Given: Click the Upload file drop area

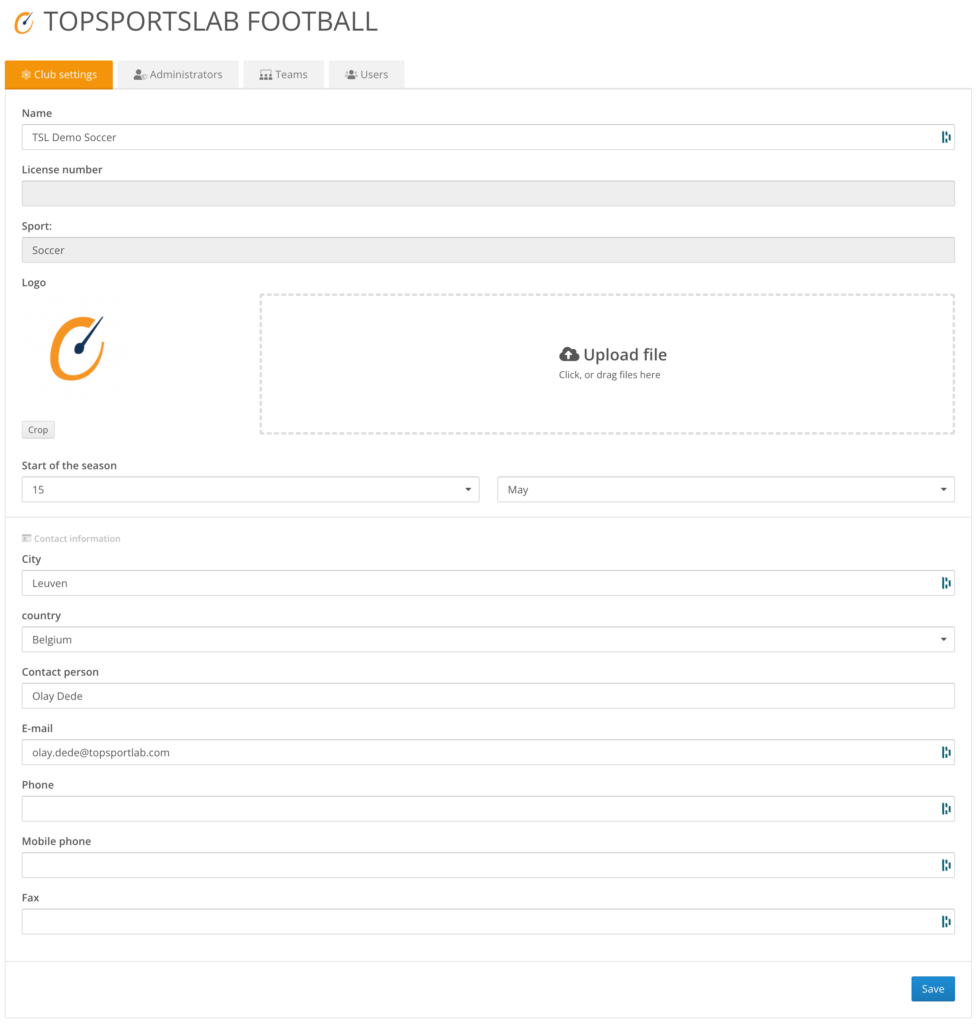Looking at the screenshot, I should click(x=607, y=364).
